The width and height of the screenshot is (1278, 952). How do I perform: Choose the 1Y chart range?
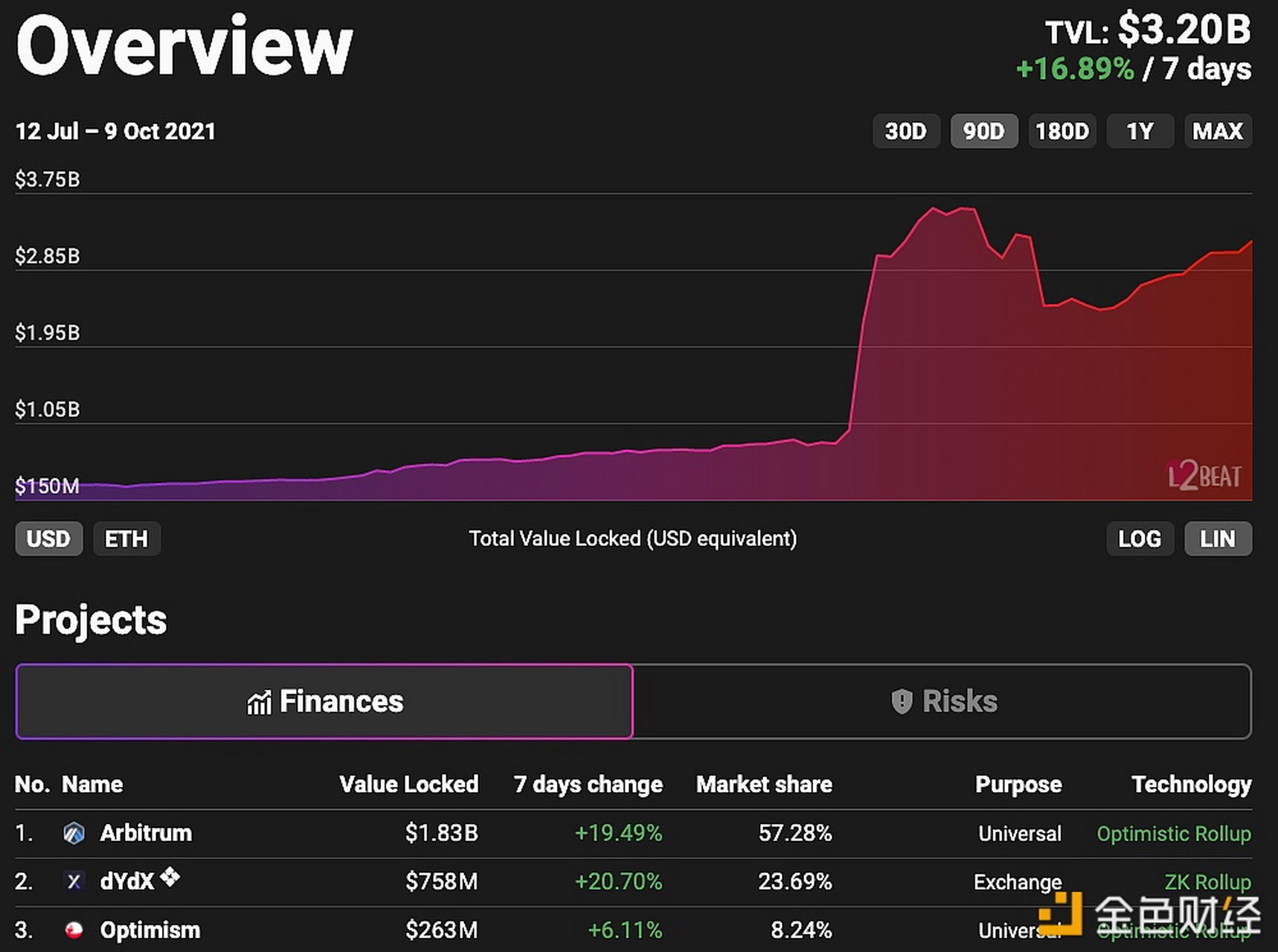click(1140, 131)
